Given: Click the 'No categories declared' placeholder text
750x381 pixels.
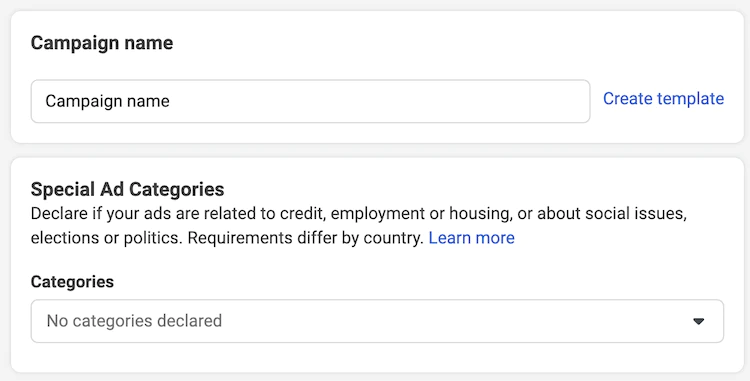Looking at the screenshot, I should [134, 321].
